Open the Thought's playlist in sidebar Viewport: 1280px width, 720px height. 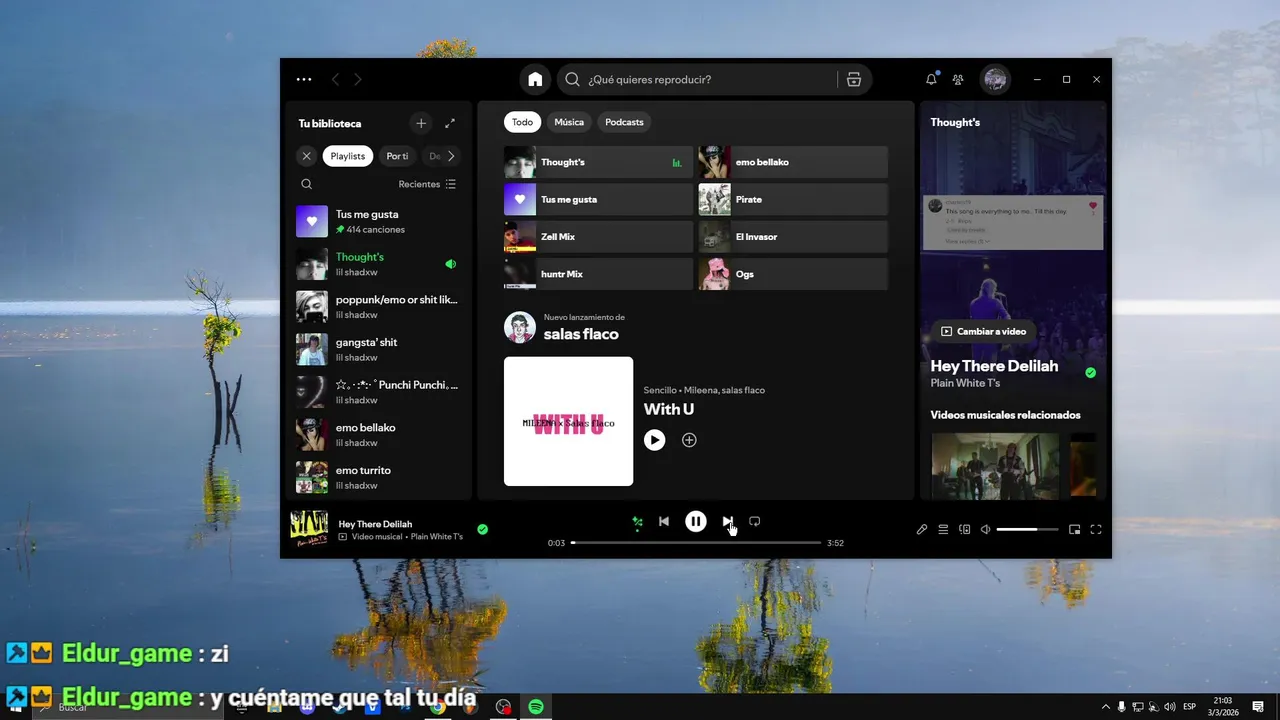(x=378, y=264)
